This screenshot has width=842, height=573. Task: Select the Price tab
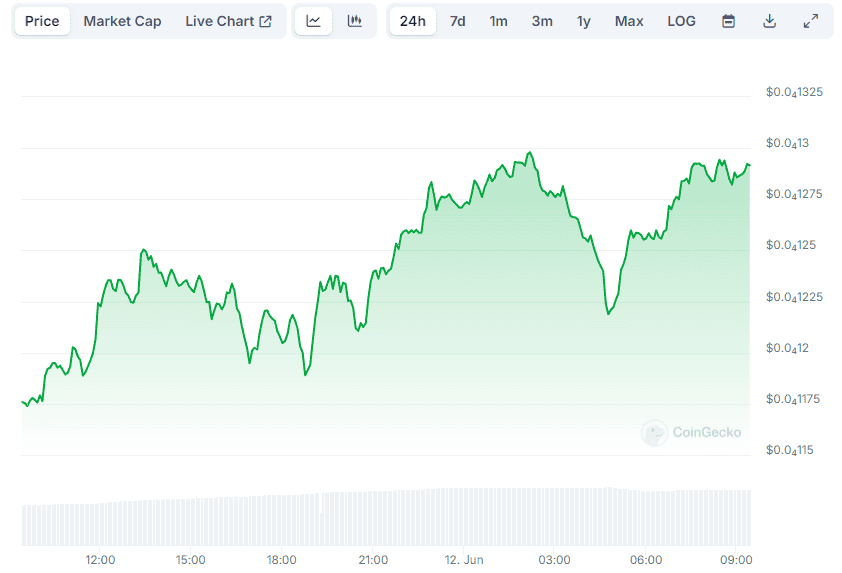pyautogui.click(x=42, y=21)
